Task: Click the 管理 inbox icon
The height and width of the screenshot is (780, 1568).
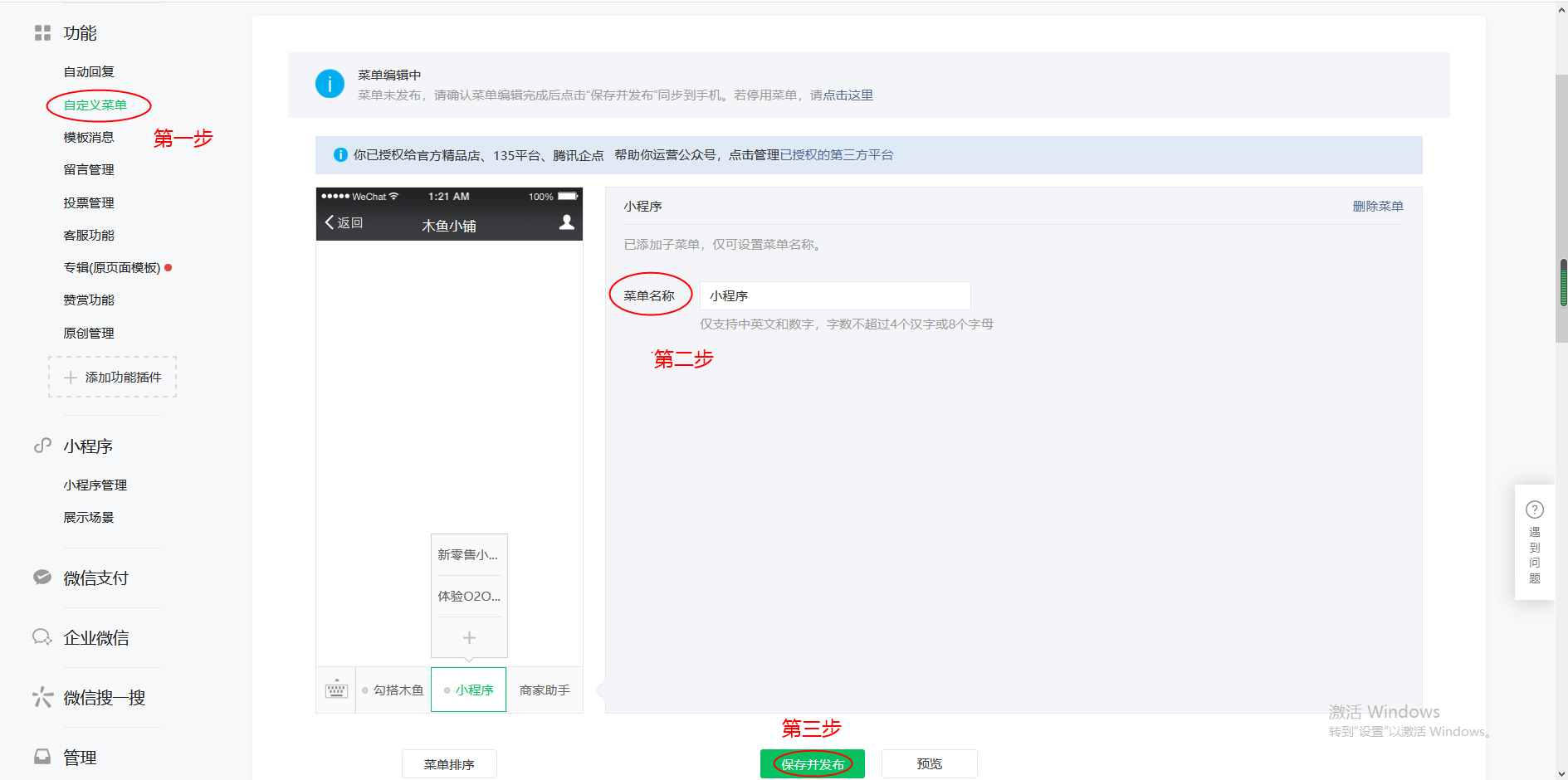Action: click(42, 757)
